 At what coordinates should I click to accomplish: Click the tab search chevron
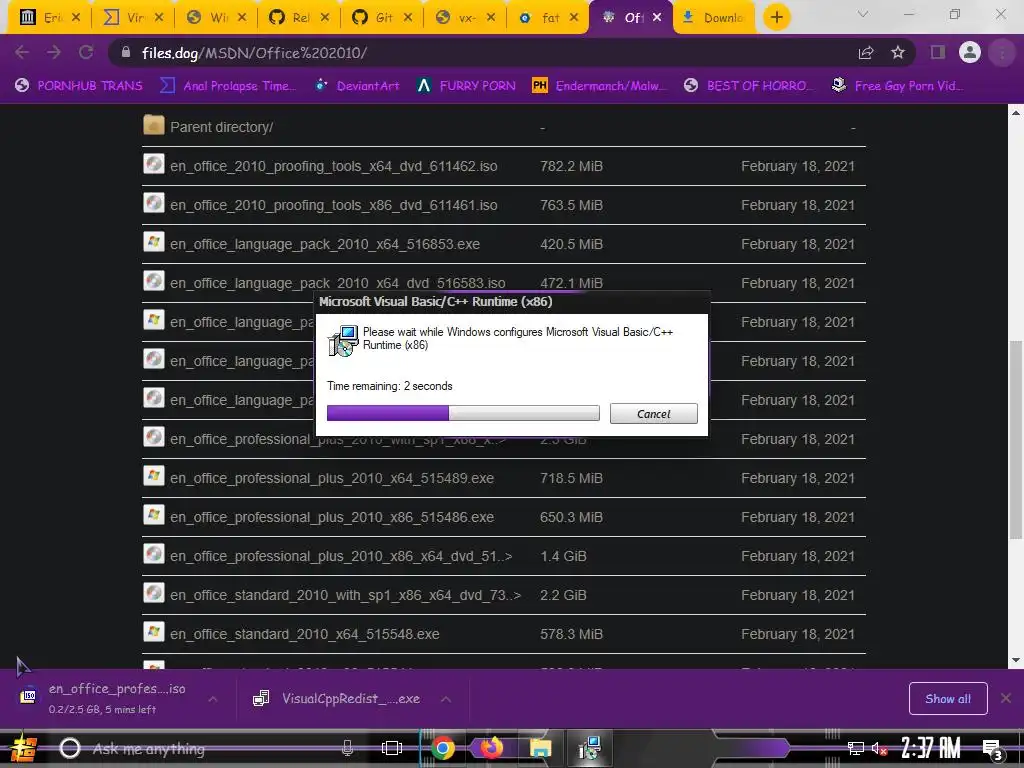[x=863, y=14]
